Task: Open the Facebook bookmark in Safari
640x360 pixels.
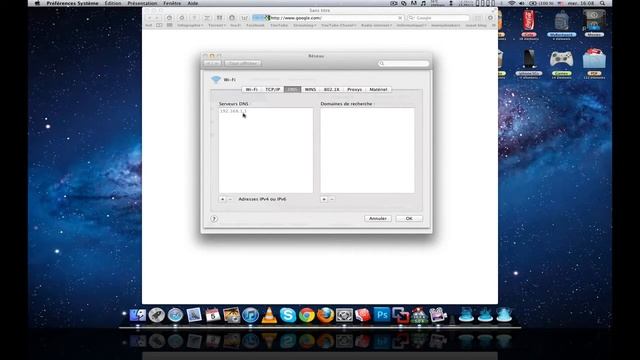Action: point(256,25)
